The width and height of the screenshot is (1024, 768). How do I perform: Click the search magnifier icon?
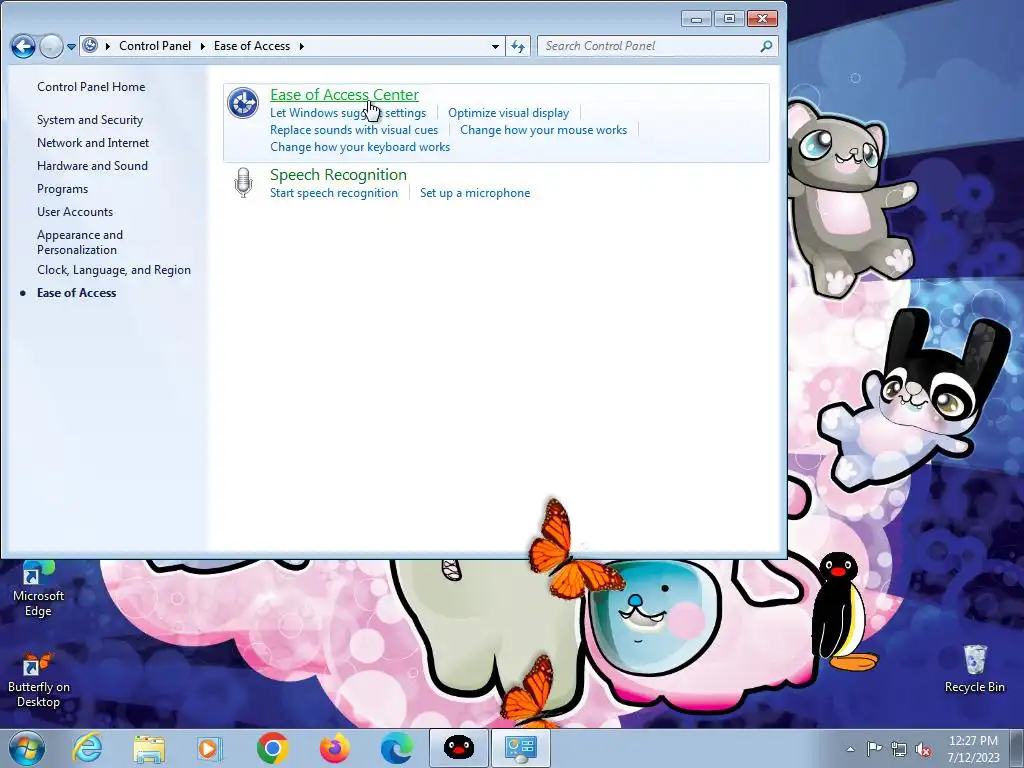click(x=767, y=46)
